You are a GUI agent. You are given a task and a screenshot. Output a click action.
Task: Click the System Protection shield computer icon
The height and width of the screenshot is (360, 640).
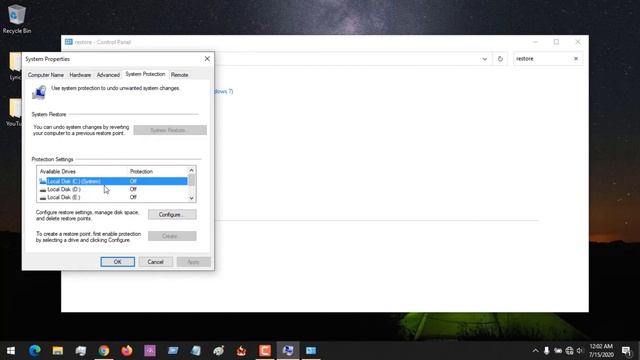click(39, 92)
